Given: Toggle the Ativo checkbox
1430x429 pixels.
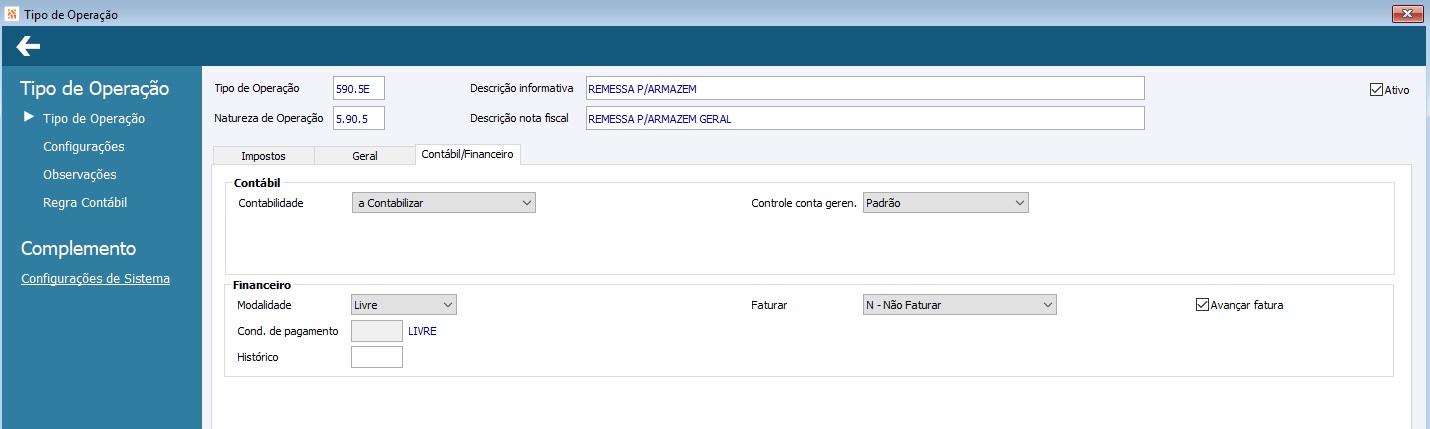Looking at the screenshot, I should pyautogui.click(x=1376, y=89).
